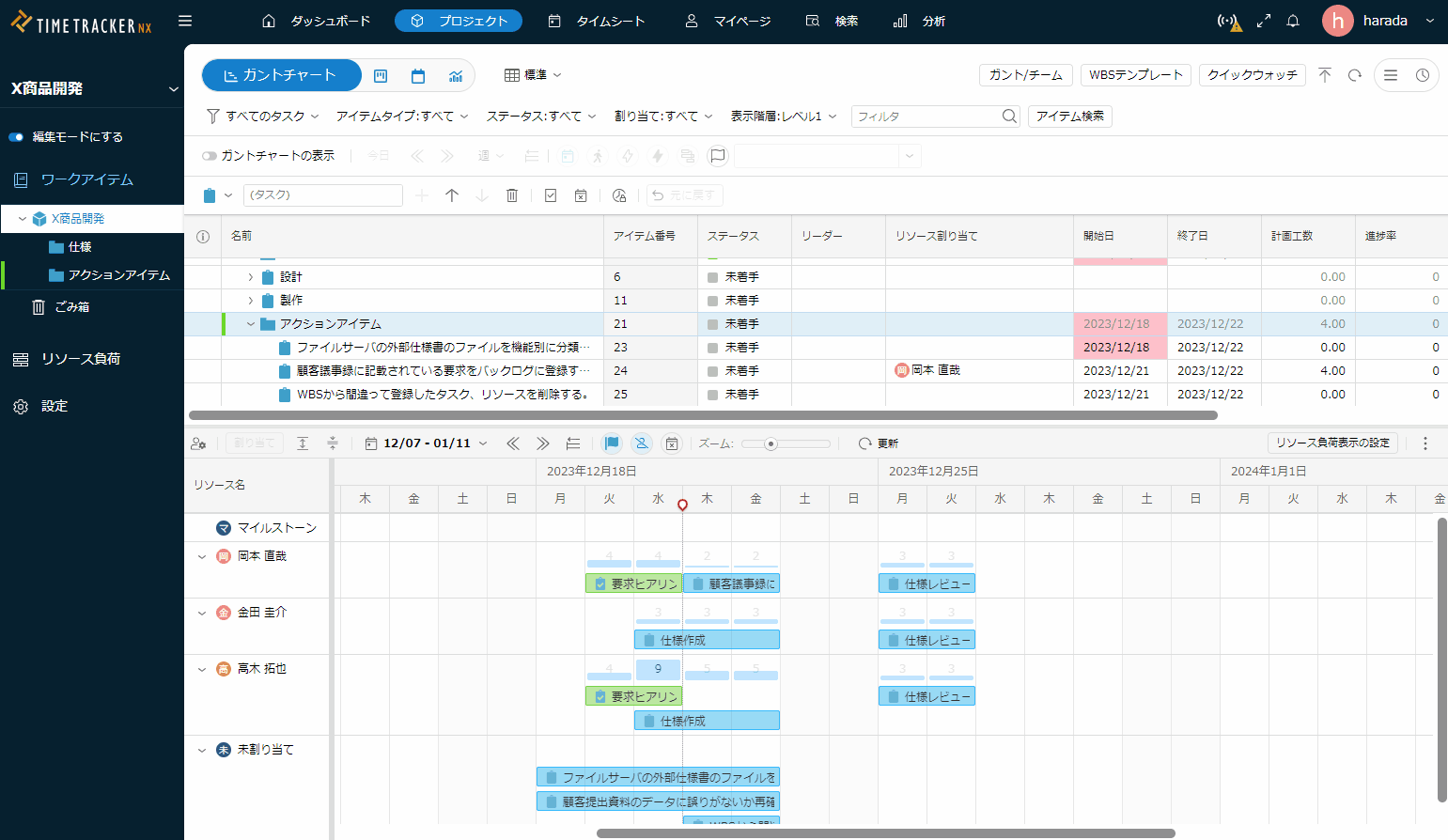Open the harada user account menu

[1379, 21]
